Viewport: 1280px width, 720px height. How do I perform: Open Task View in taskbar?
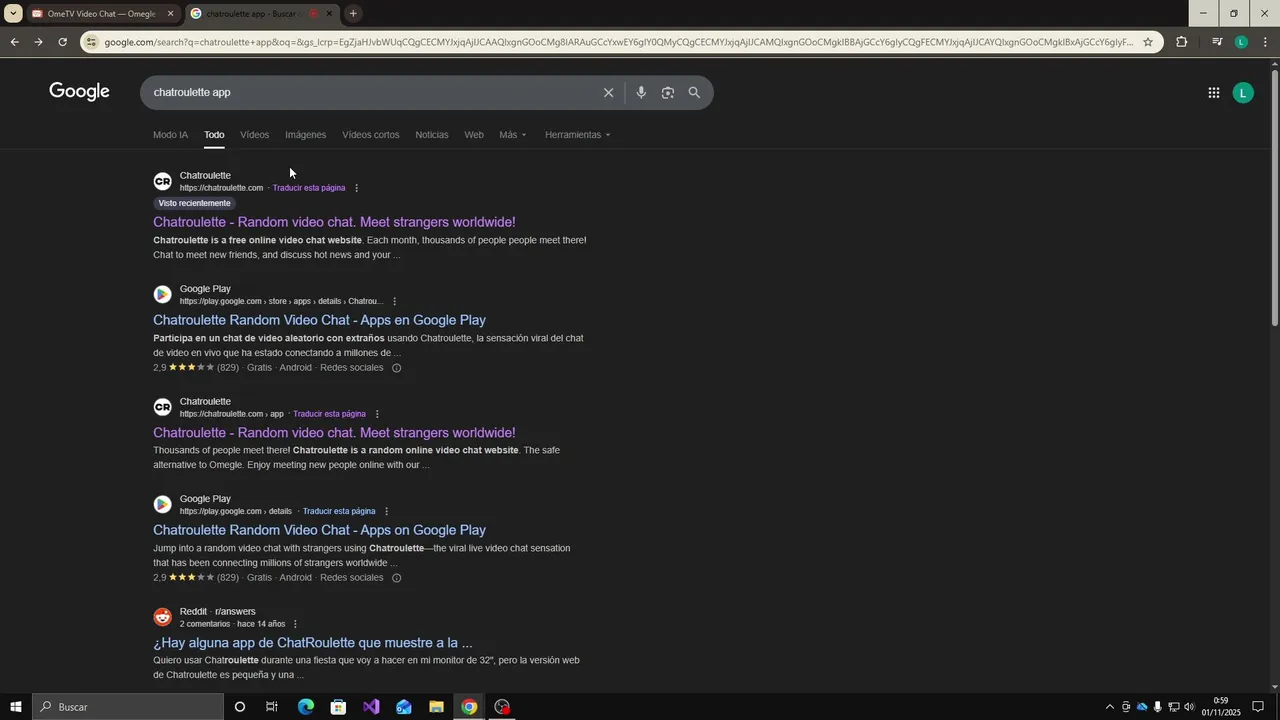[271, 707]
